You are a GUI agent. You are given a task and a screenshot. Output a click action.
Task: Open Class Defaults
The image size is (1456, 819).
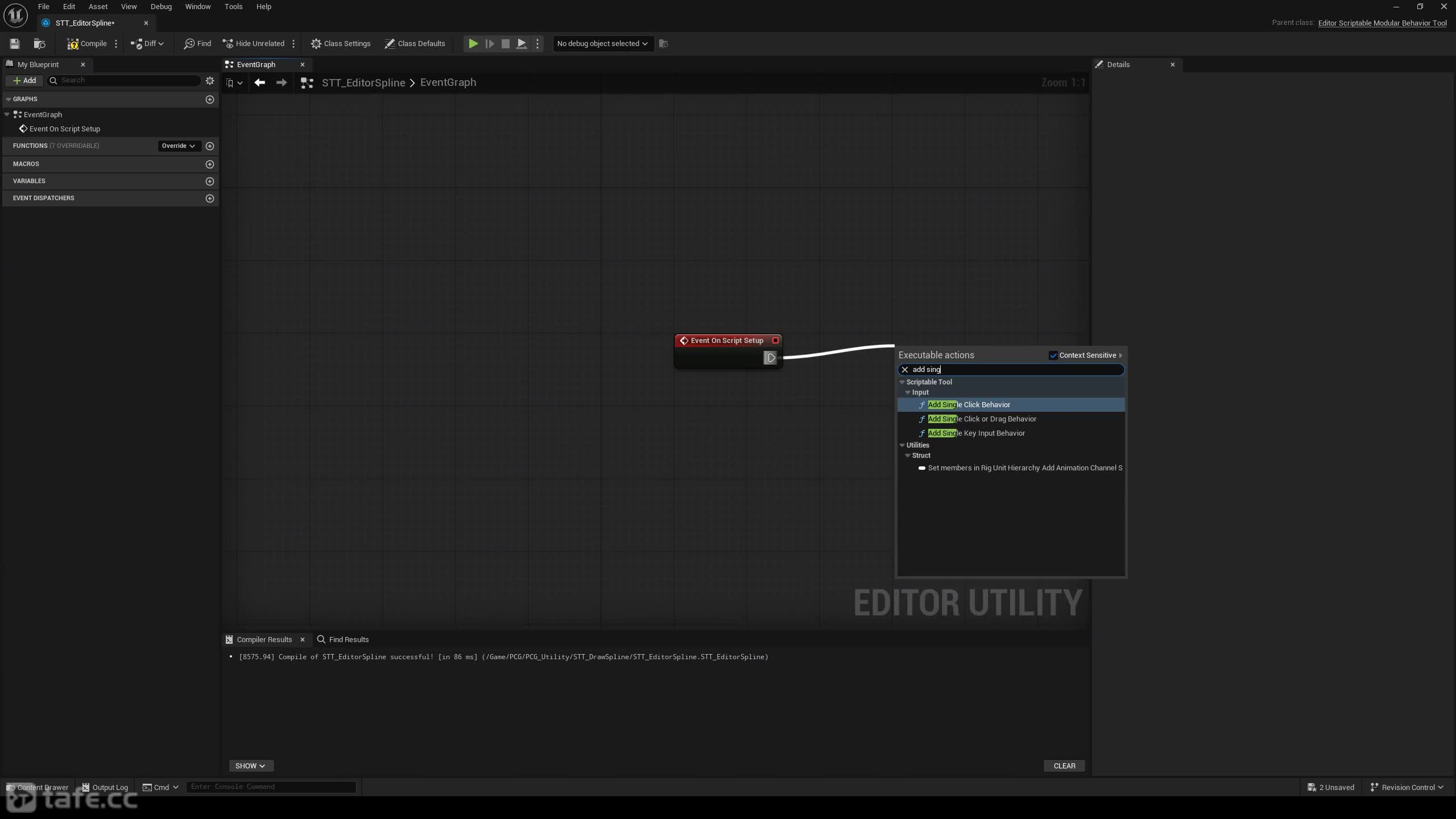[415, 44]
